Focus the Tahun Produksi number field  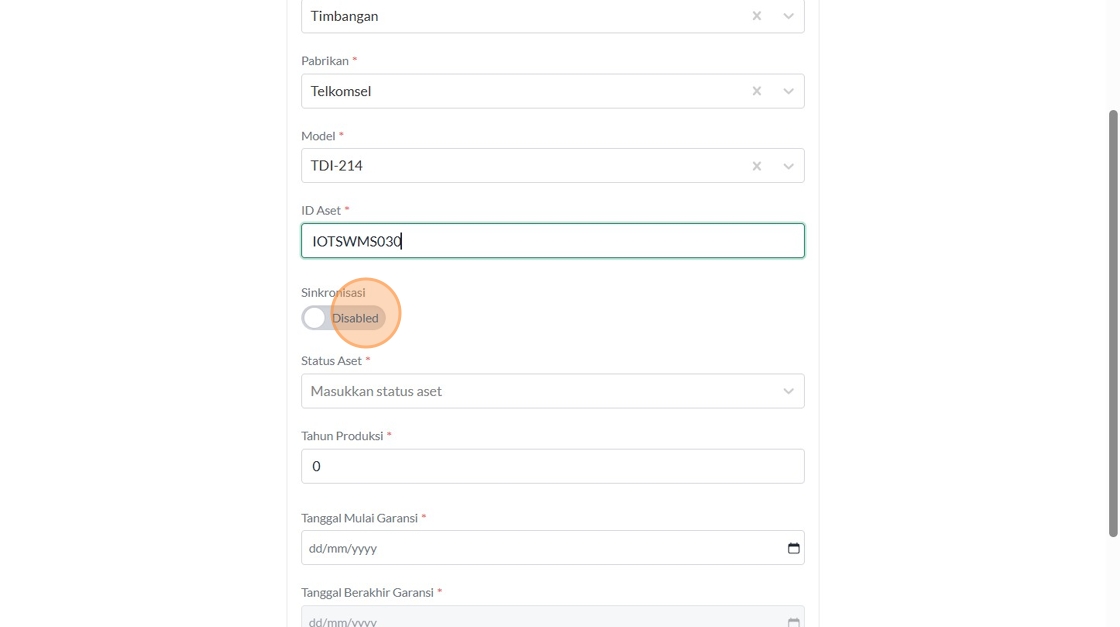[x=552, y=466]
